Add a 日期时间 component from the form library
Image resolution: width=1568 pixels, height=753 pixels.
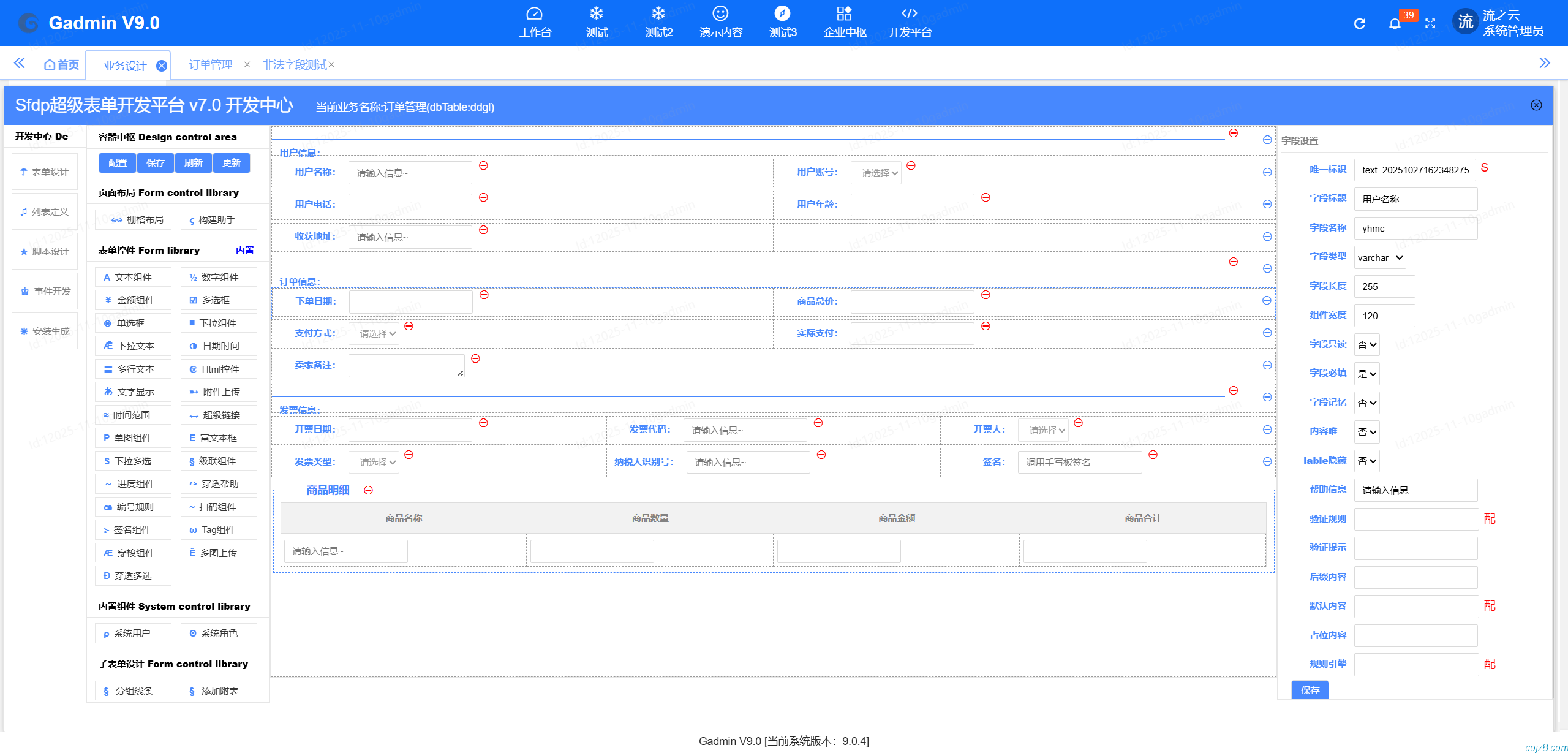[218, 346]
